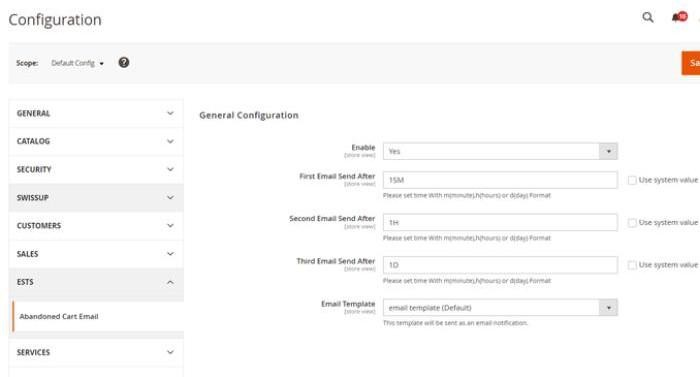Viewport: 700px width, 377px height.
Task: Collapse the ESTS section chevron
Action: point(170,282)
